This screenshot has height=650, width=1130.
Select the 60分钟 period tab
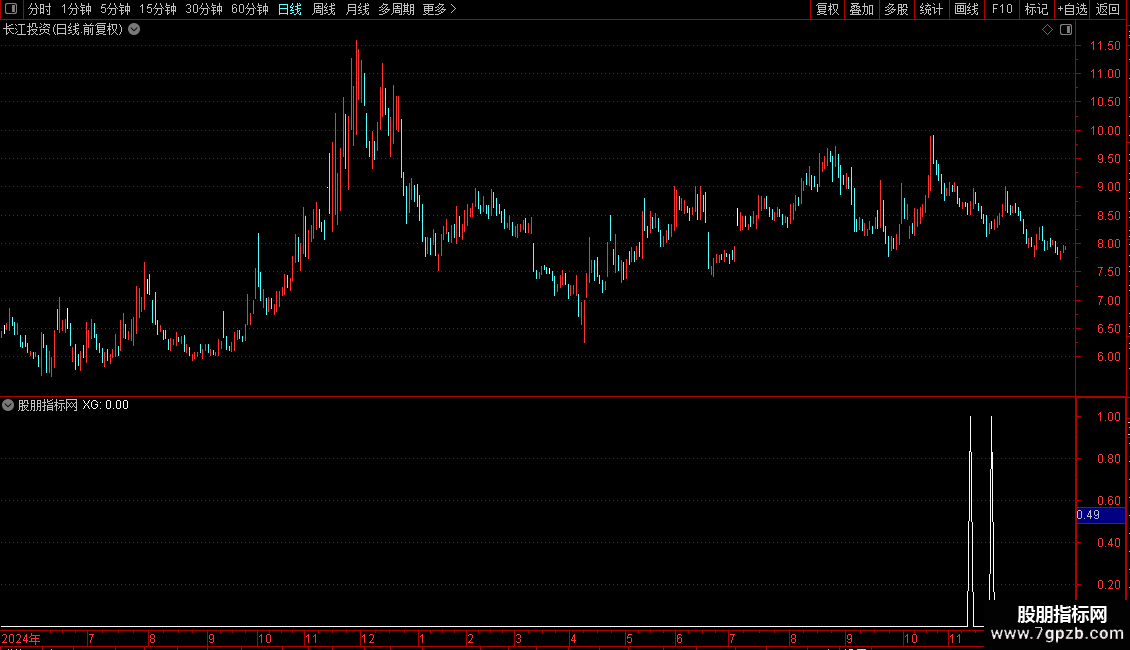250,9
